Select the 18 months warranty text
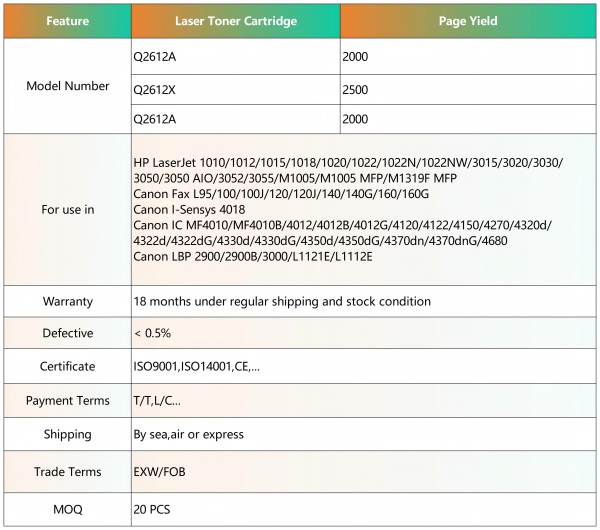 [x=282, y=302]
